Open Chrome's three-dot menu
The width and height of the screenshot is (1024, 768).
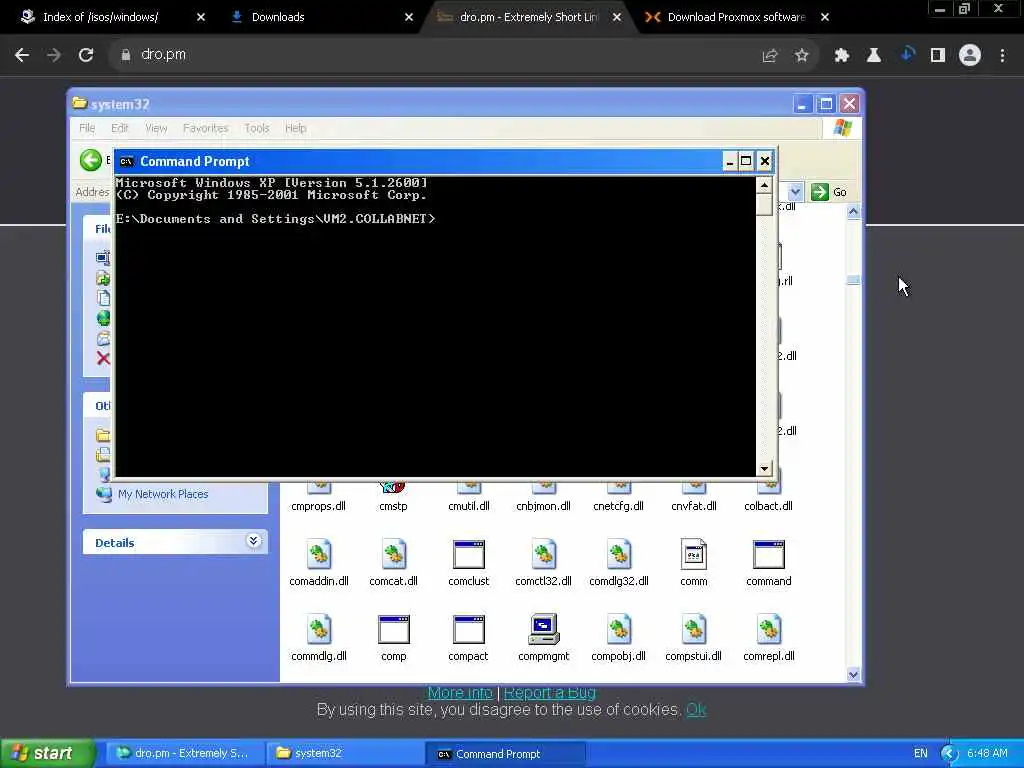(x=1002, y=55)
